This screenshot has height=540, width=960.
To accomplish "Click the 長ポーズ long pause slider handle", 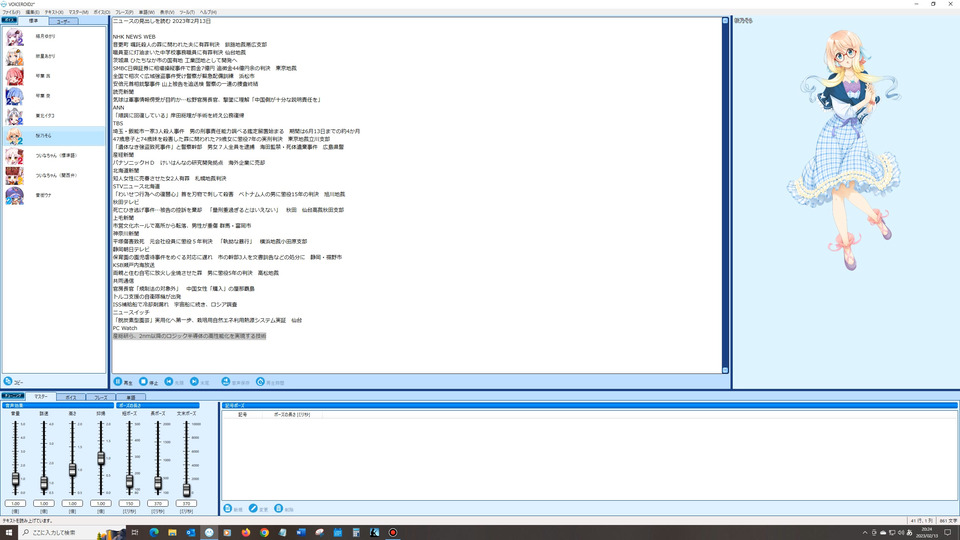I will click(158, 484).
